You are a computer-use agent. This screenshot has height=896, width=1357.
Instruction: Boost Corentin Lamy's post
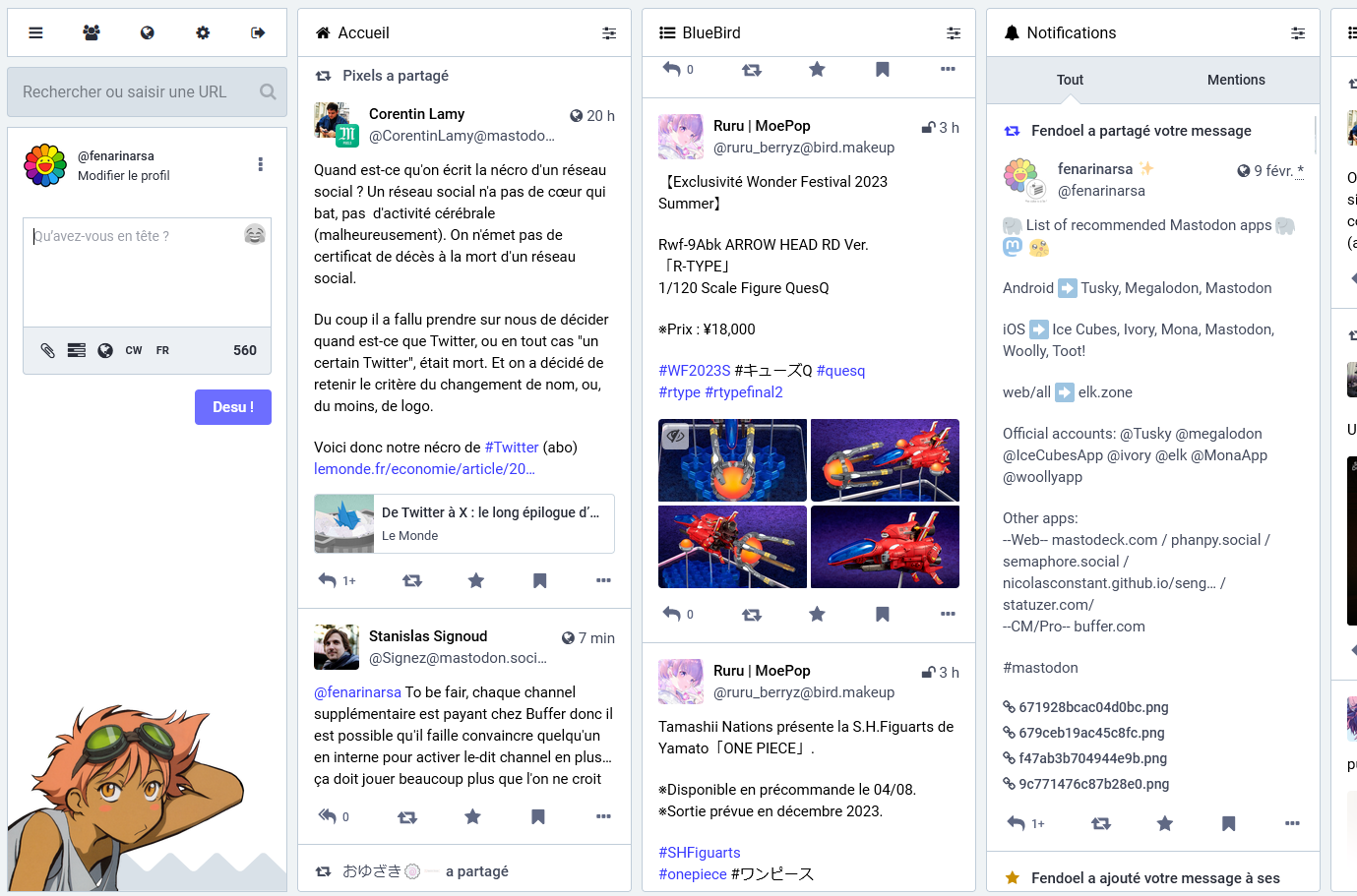[x=412, y=580]
